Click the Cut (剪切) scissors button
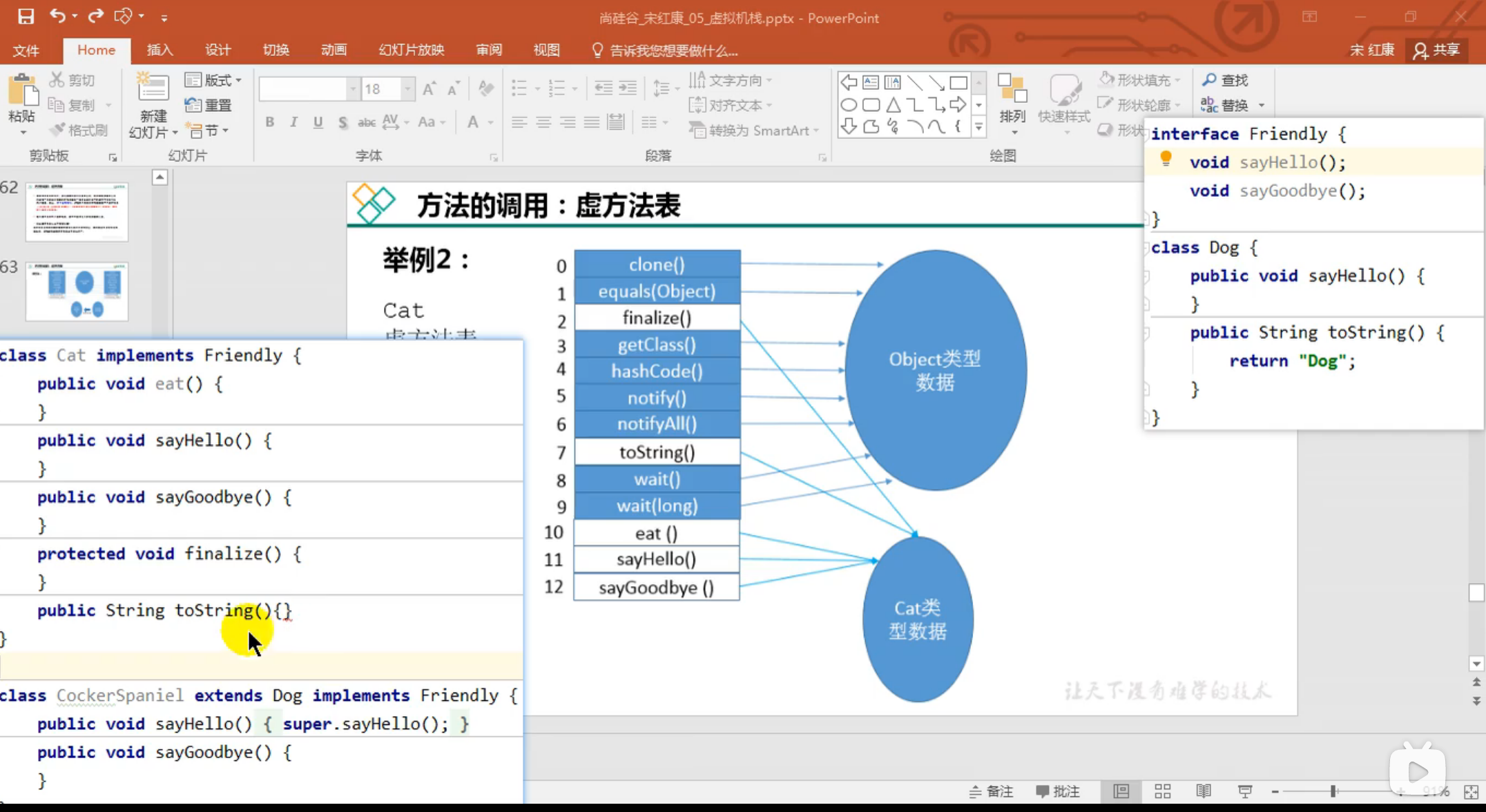This screenshot has height=812, width=1486. (x=72, y=80)
